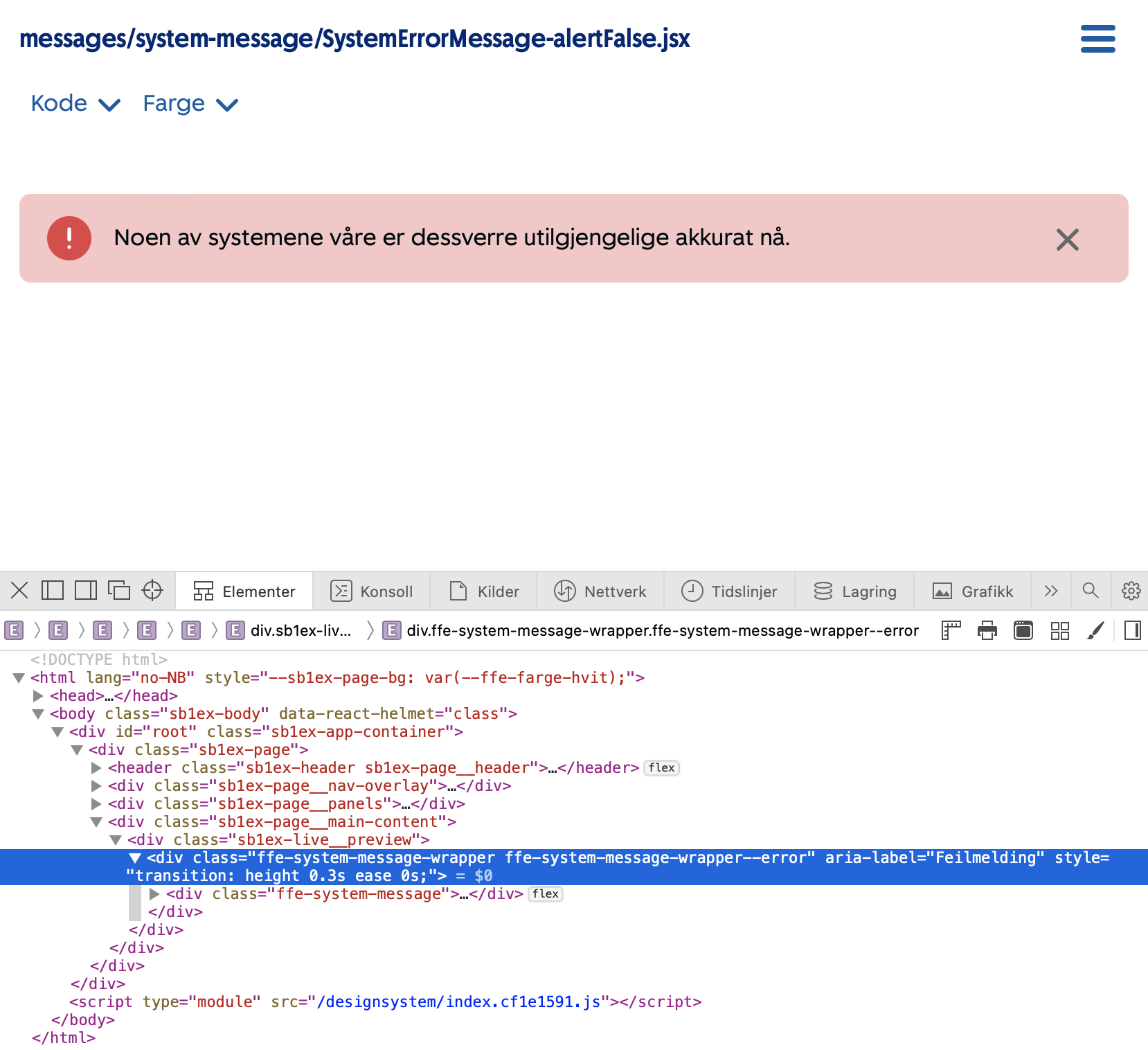Viewport: 1148px width, 1050px height.
Task: Open the Lagring tab
Action: tap(855, 591)
